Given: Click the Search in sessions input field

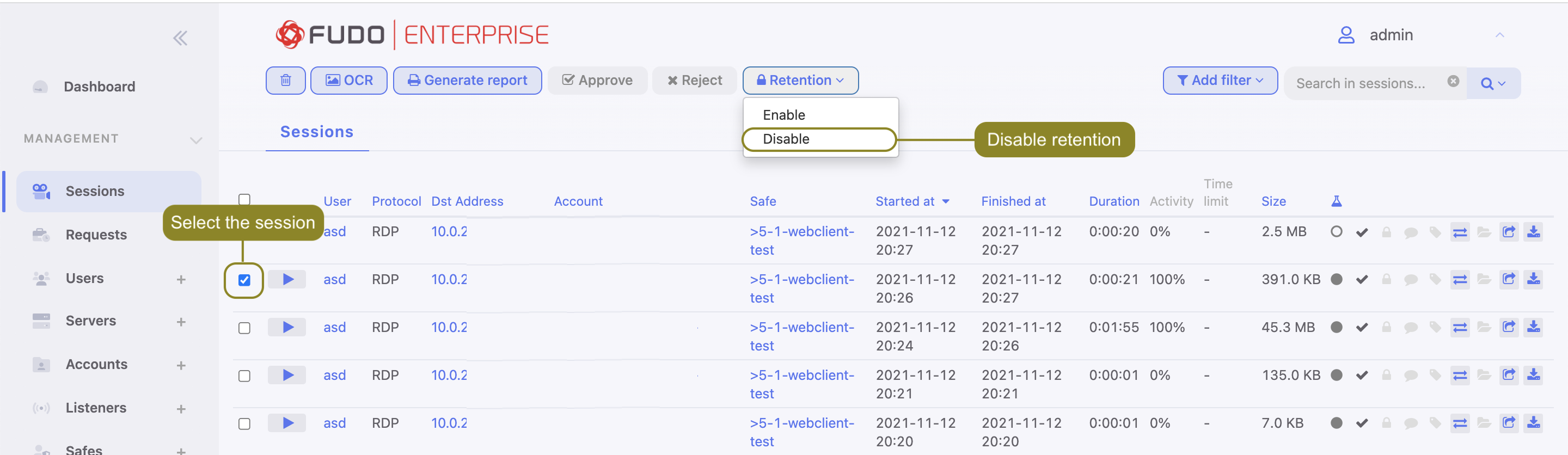Looking at the screenshot, I should coord(1363,83).
